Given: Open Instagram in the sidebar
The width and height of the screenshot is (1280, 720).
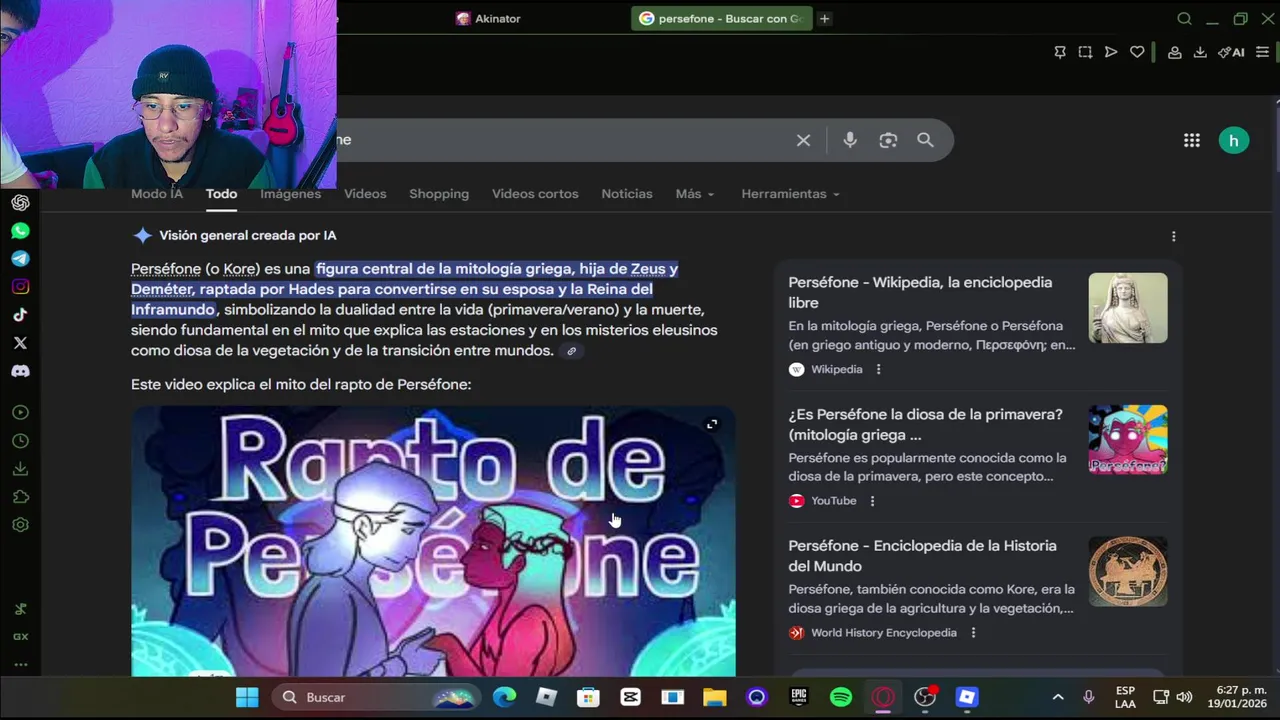Looking at the screenshot, I should point(20,287).
